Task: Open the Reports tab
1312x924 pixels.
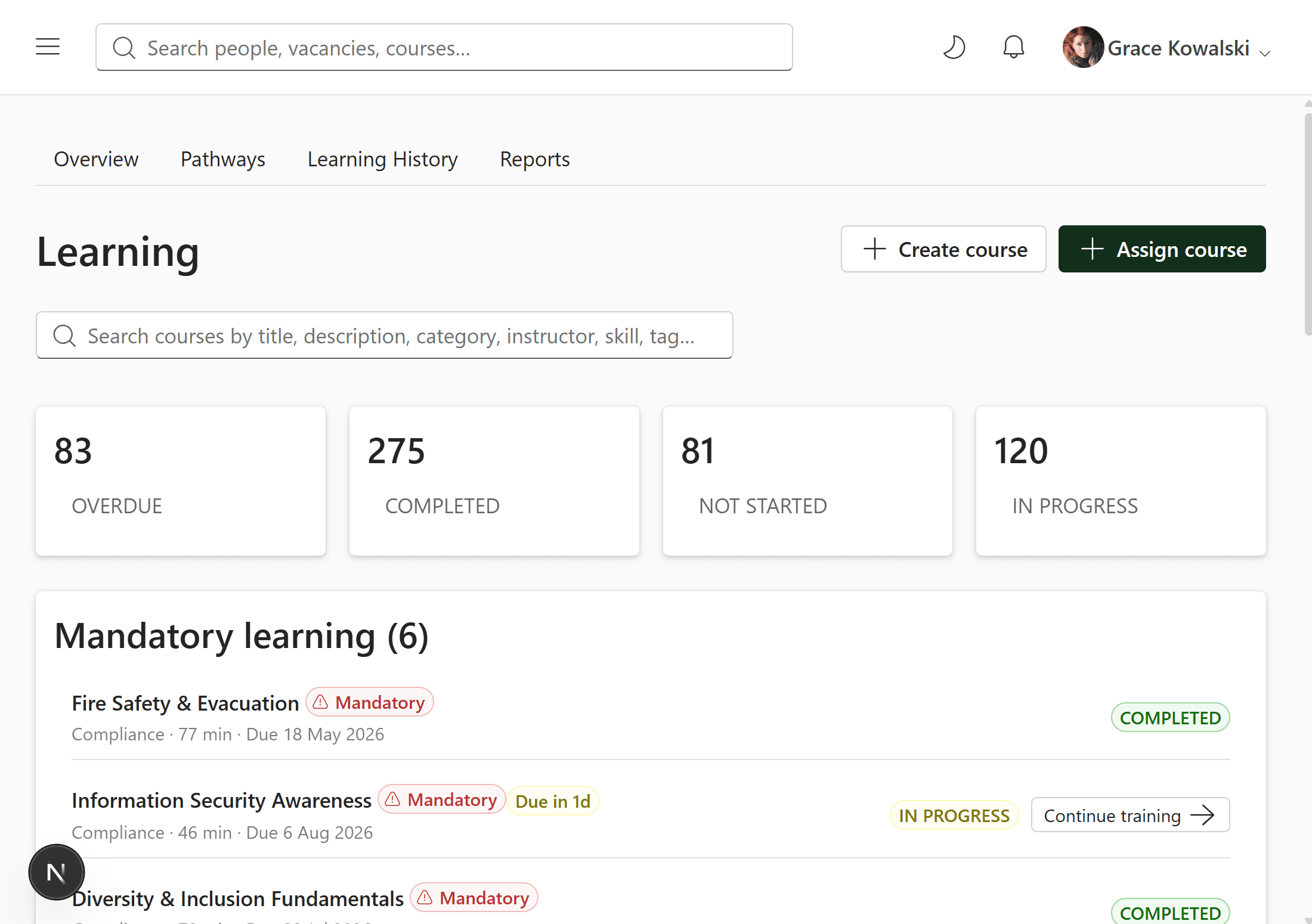Action: tap(534, 159)
